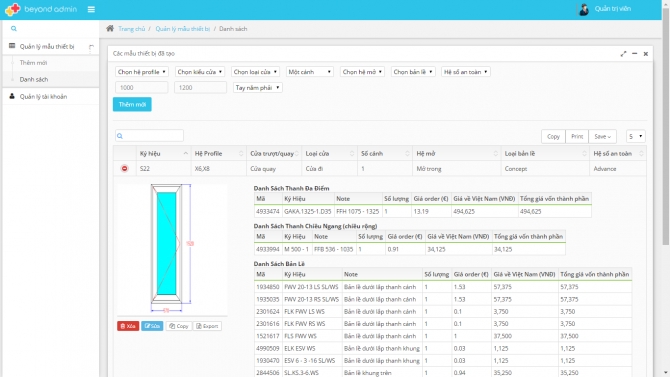This screenshot has width=670, height=377.
Task: Change page size dropdown showing 5
Action: click(x=635, y=136)
